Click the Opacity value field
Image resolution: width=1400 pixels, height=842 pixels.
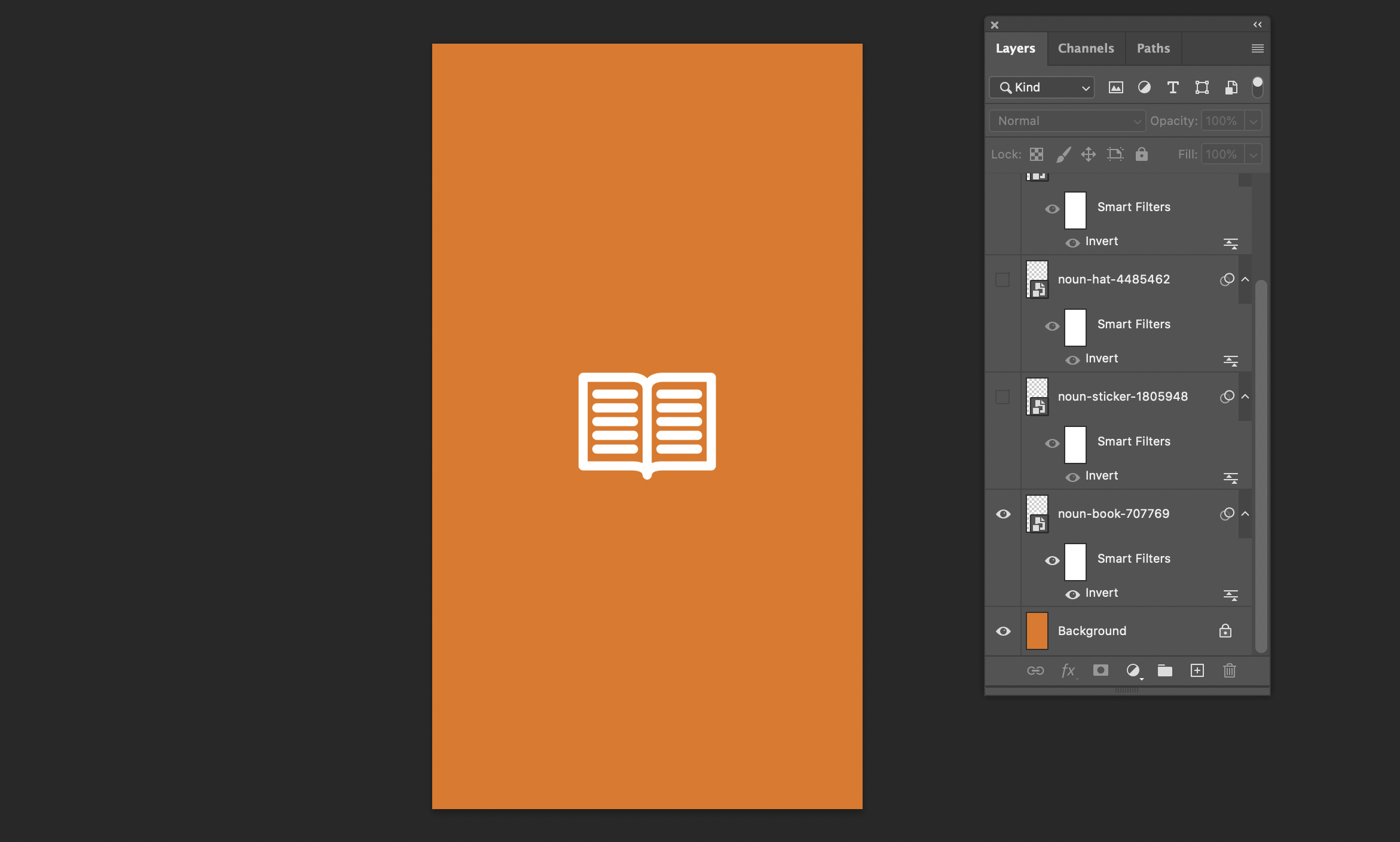coord(1221,121)
